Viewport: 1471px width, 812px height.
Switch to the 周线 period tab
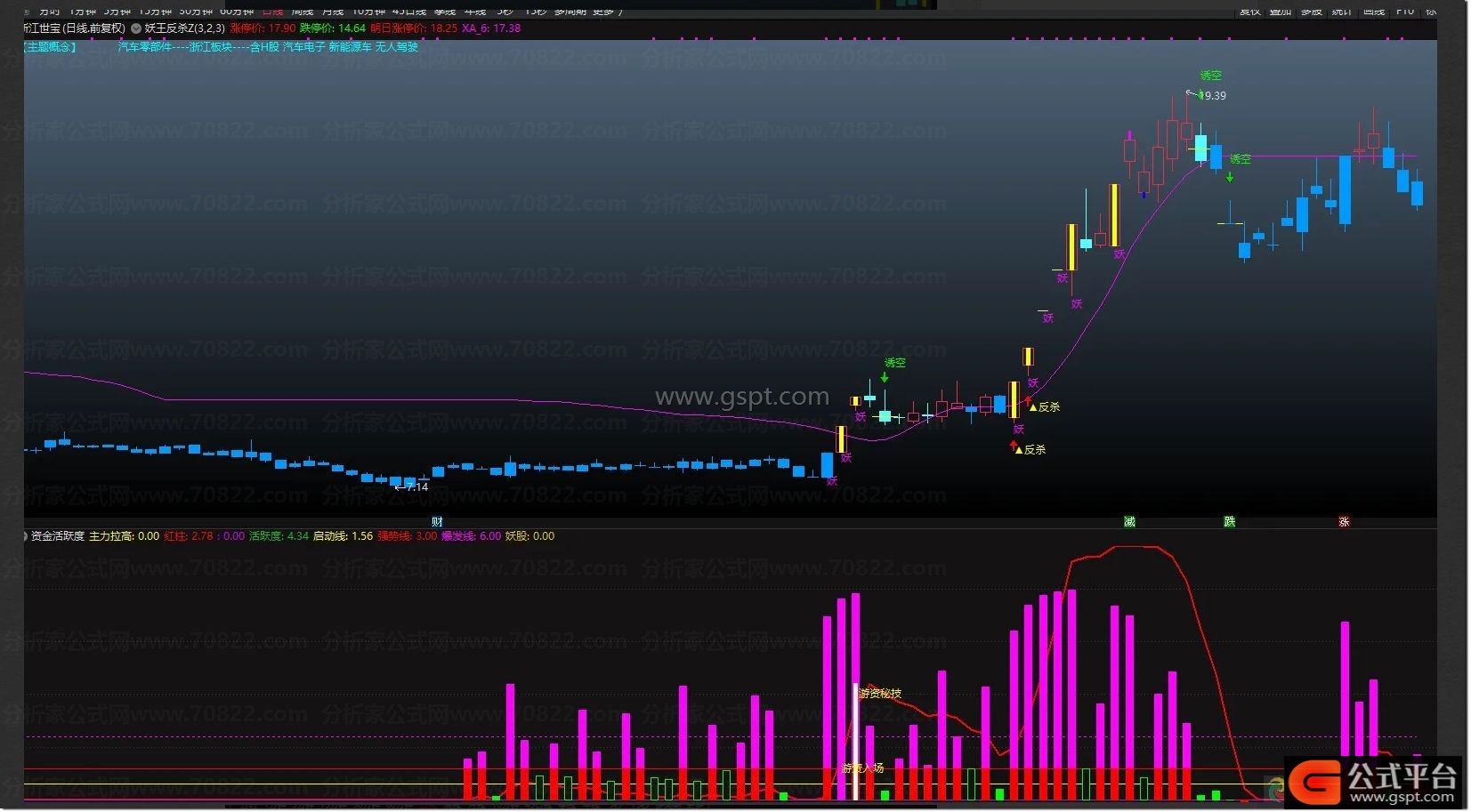303,11
